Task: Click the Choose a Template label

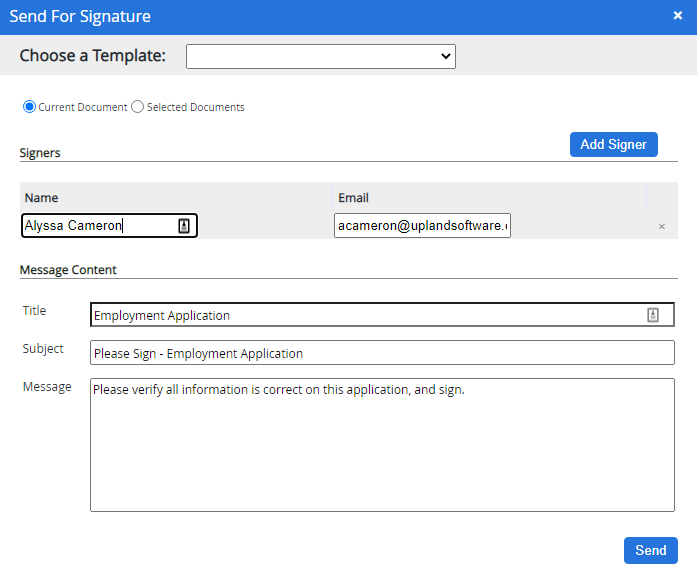Action: point(93,56)
